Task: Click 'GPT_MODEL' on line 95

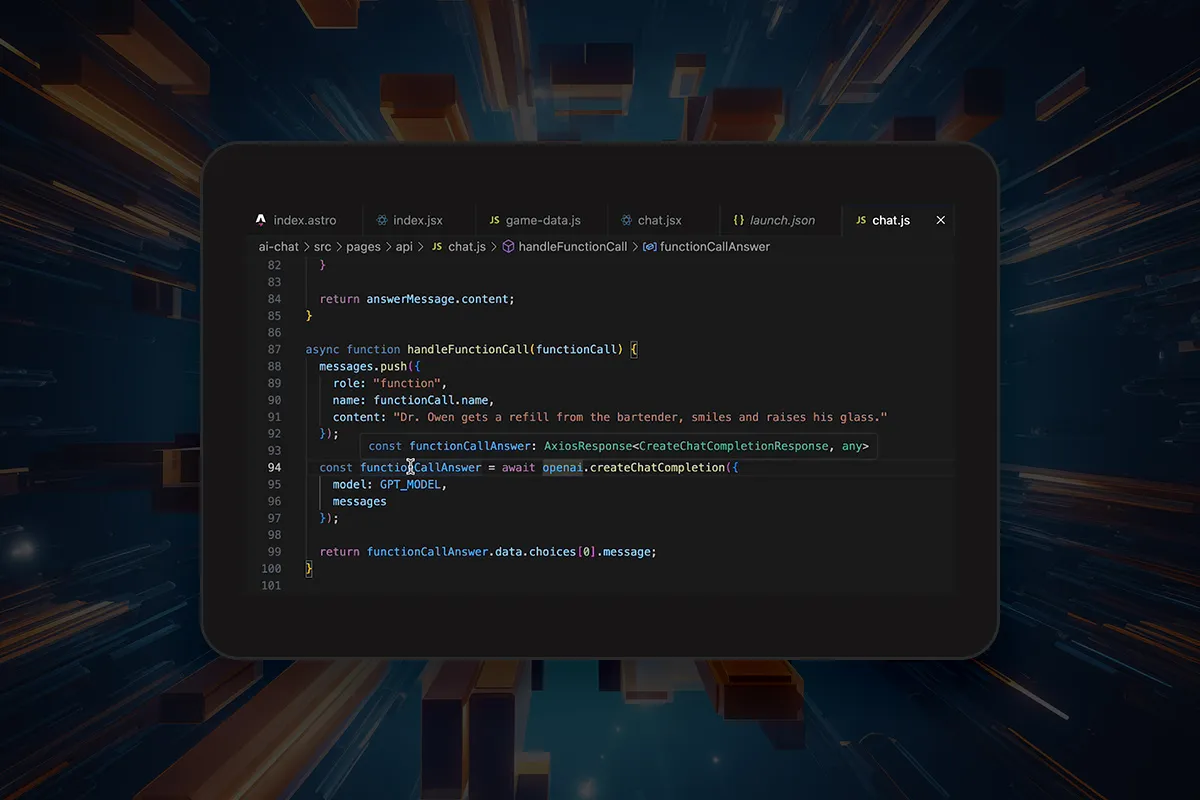Action: point(410,484)
